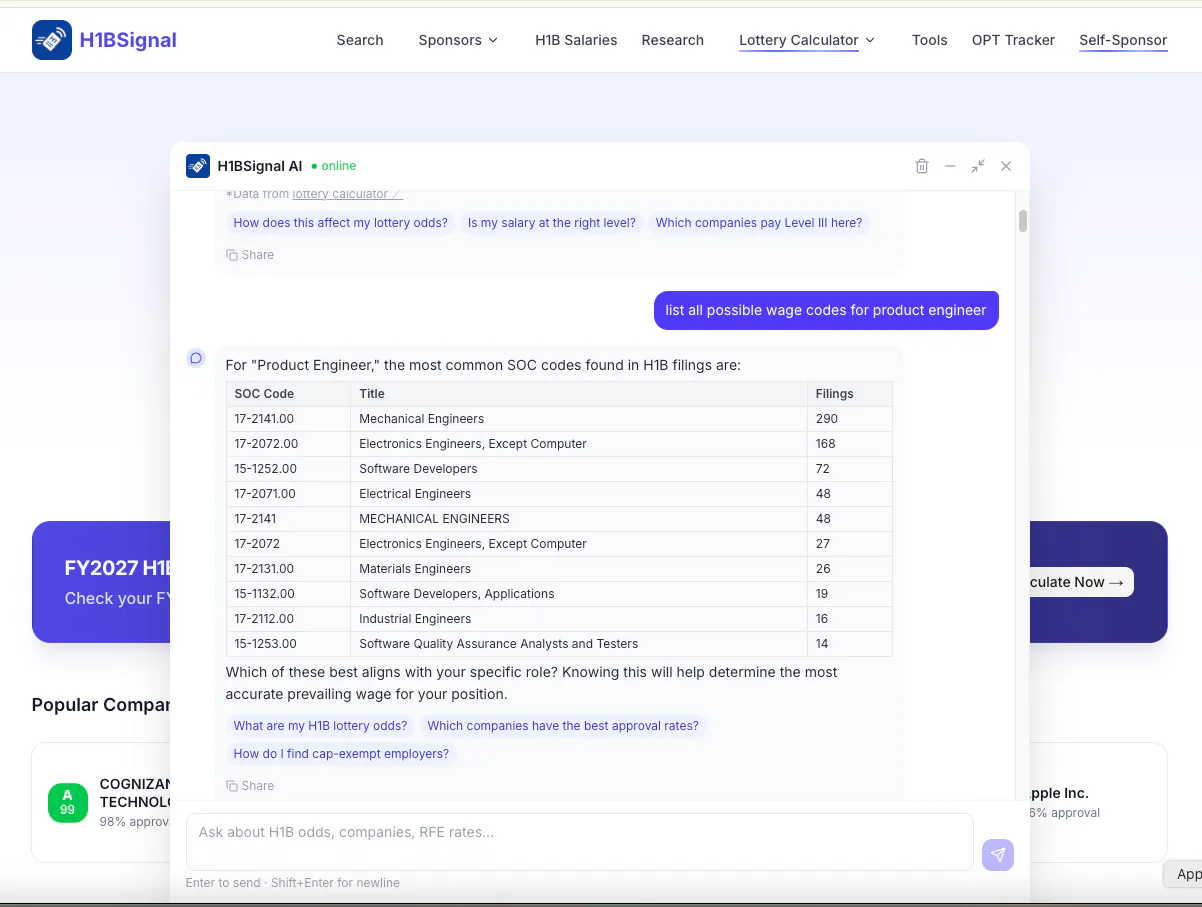
Task: Click the filings value 168
Action: click(849, 444)
